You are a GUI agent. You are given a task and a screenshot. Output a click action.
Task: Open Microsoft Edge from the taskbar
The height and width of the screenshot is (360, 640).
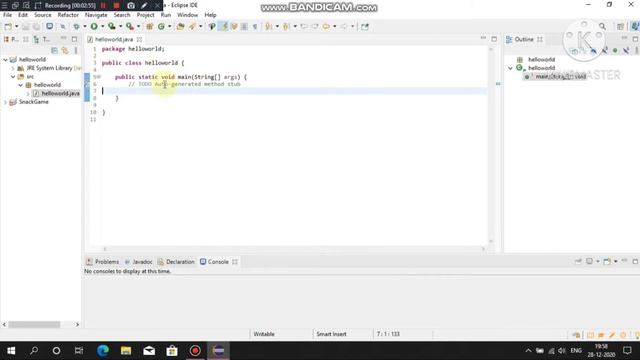[103, 351]
